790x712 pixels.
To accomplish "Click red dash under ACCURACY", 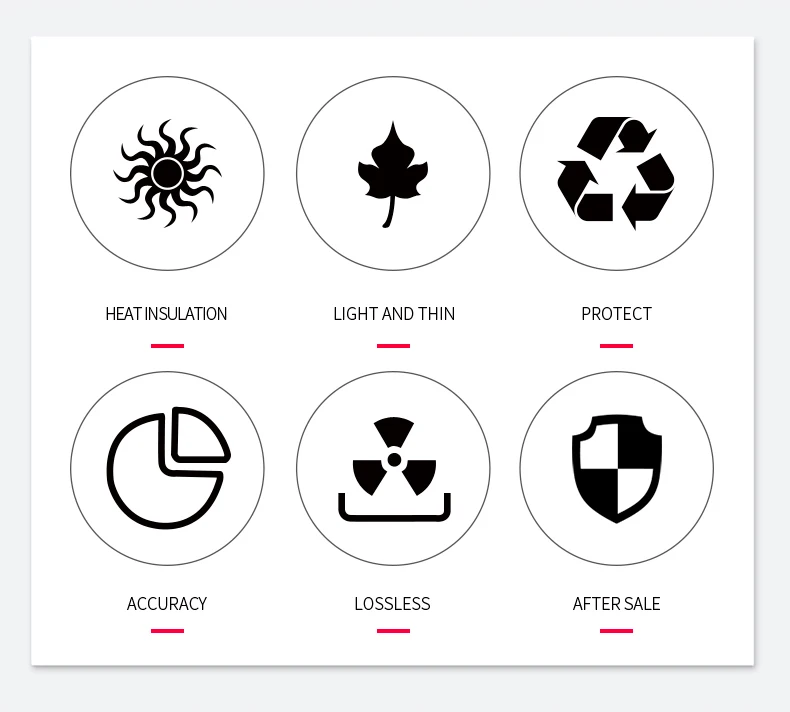I will (x=167, y=631).
